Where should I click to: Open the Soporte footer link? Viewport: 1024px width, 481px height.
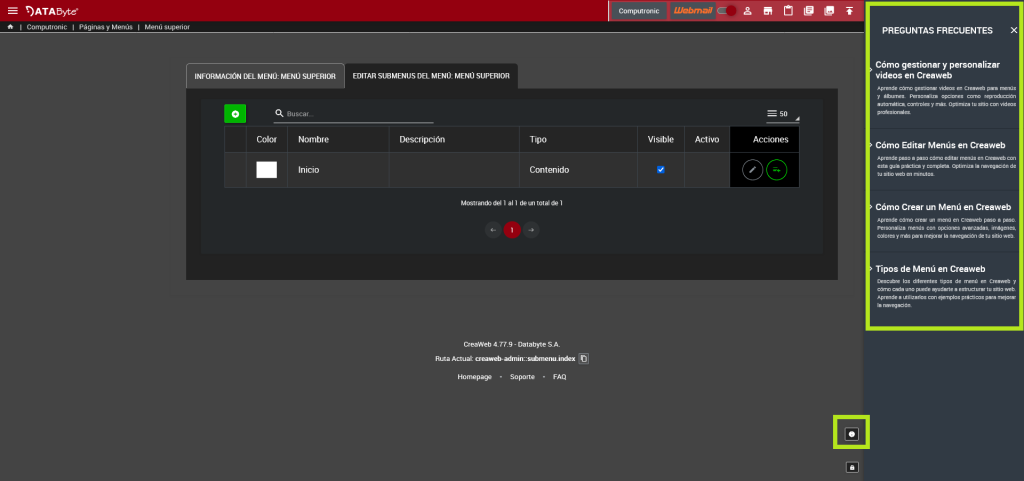click(522, 377)
